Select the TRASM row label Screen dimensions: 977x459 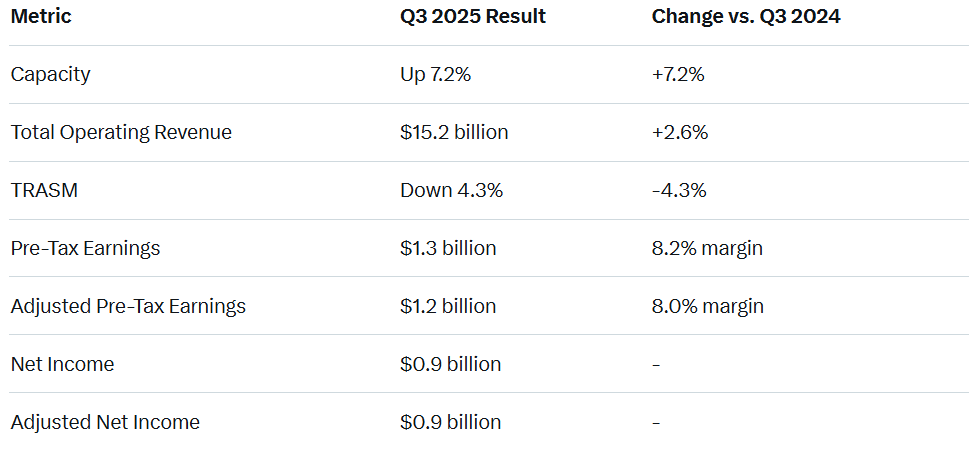(44, 190)
